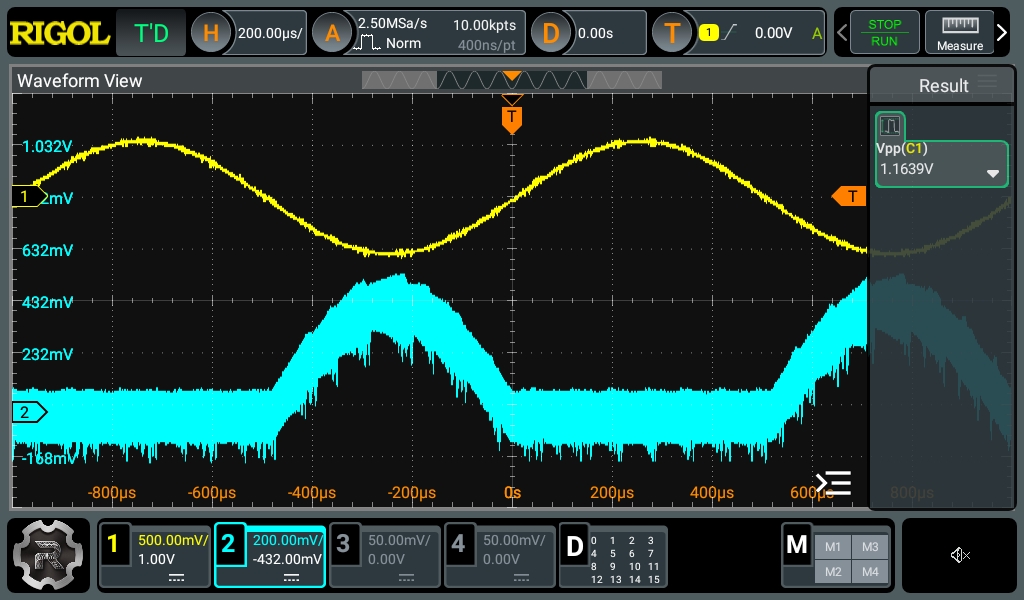Enable channel 3 label
The width and height of the screenshot is (1024, 600).
[x=344, y=543]
